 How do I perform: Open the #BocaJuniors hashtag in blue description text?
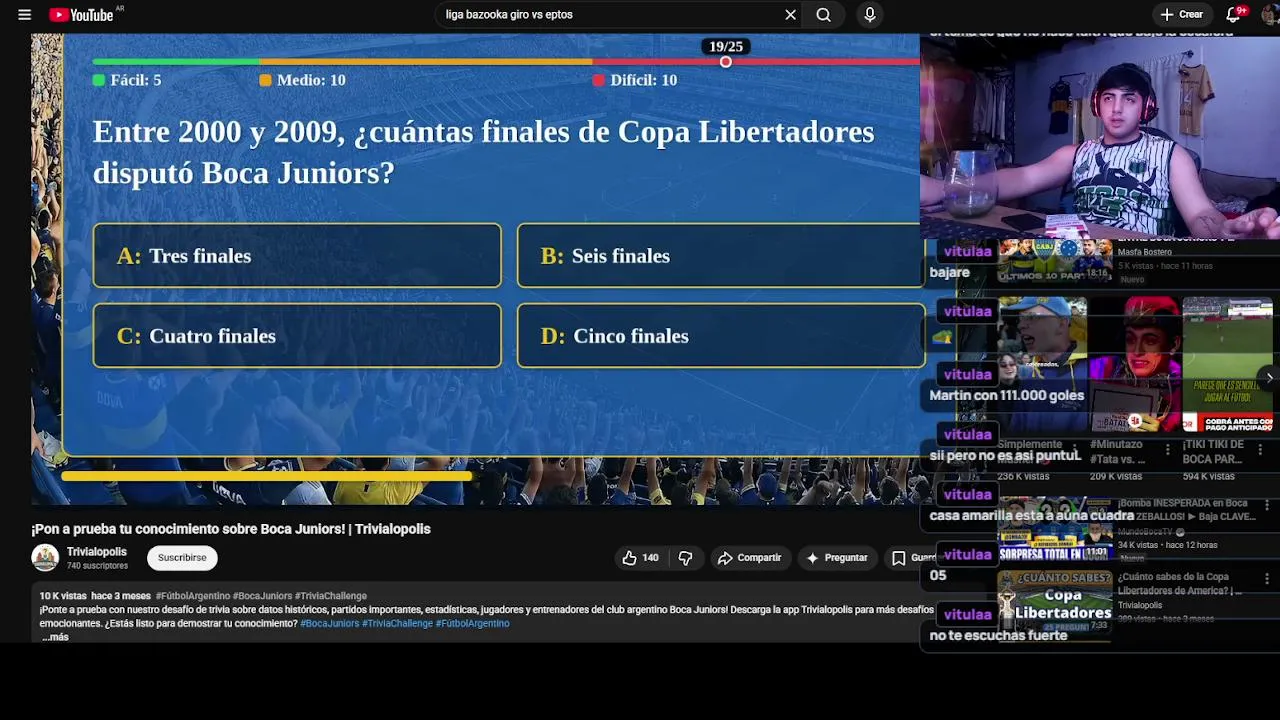[329, 623]
